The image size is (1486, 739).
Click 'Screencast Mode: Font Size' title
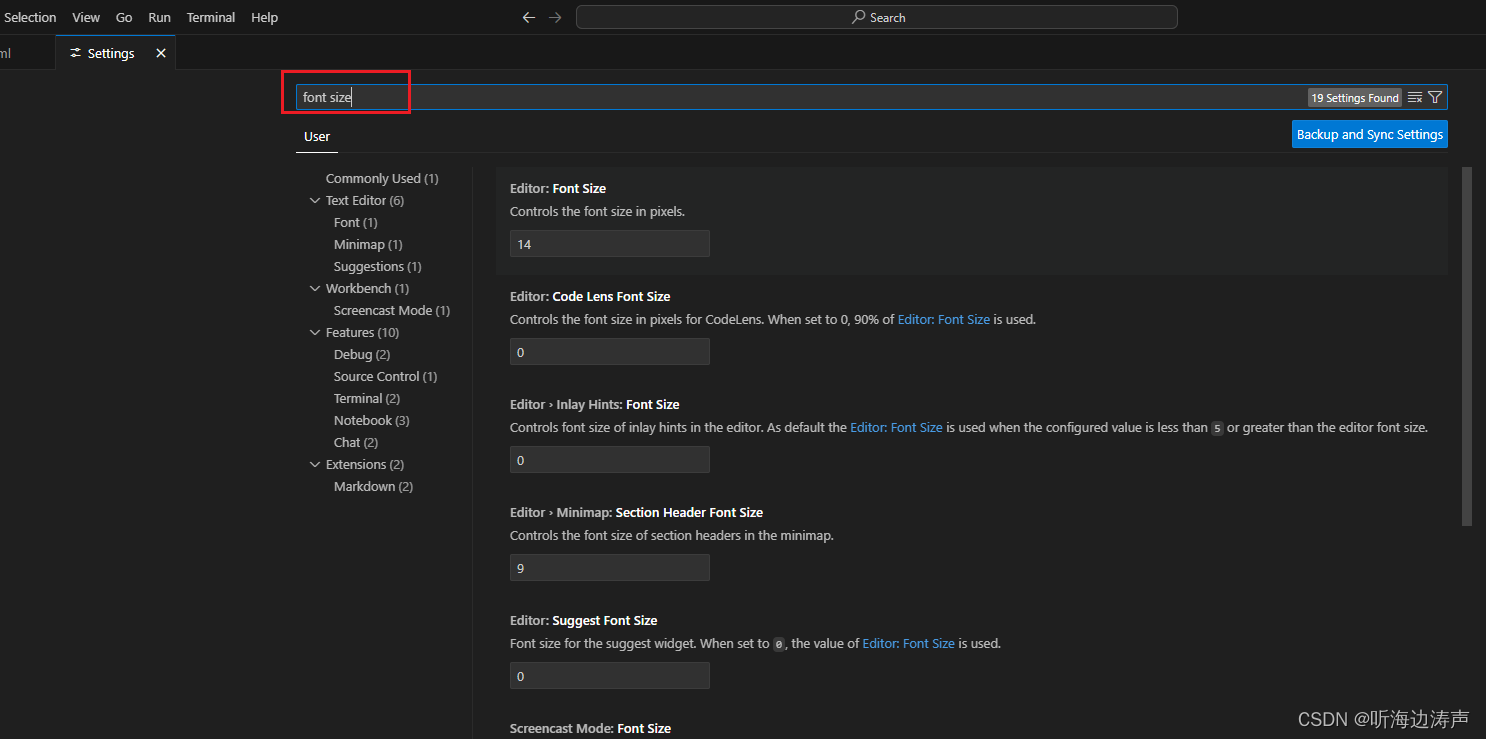tap(590, 728)
